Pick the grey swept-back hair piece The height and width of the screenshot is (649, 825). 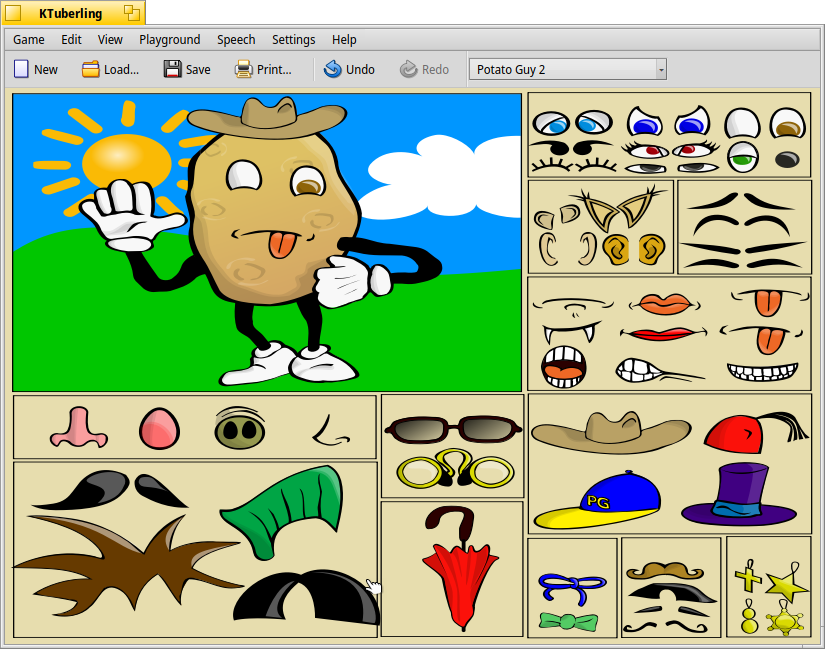[x=109, y=490]
